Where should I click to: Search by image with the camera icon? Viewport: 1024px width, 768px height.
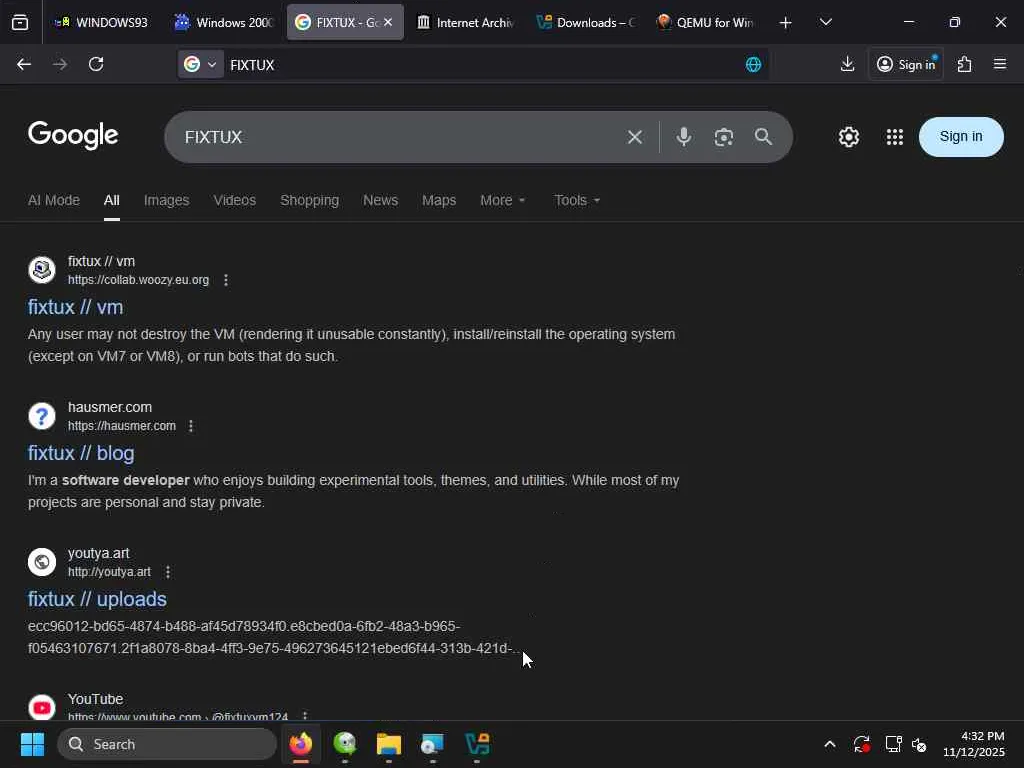pos(724,137)
